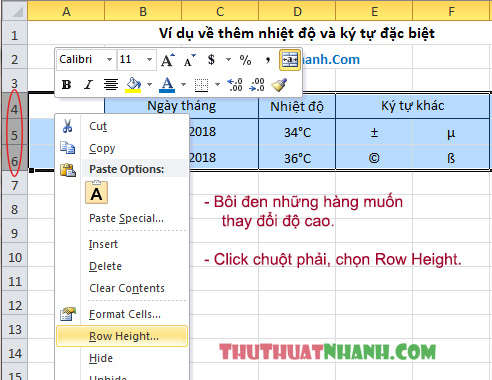The height and width of the screenshot is (380, 492).
Task: Apply Percent Style from mini toolbar
Action: tap(246, 60)
